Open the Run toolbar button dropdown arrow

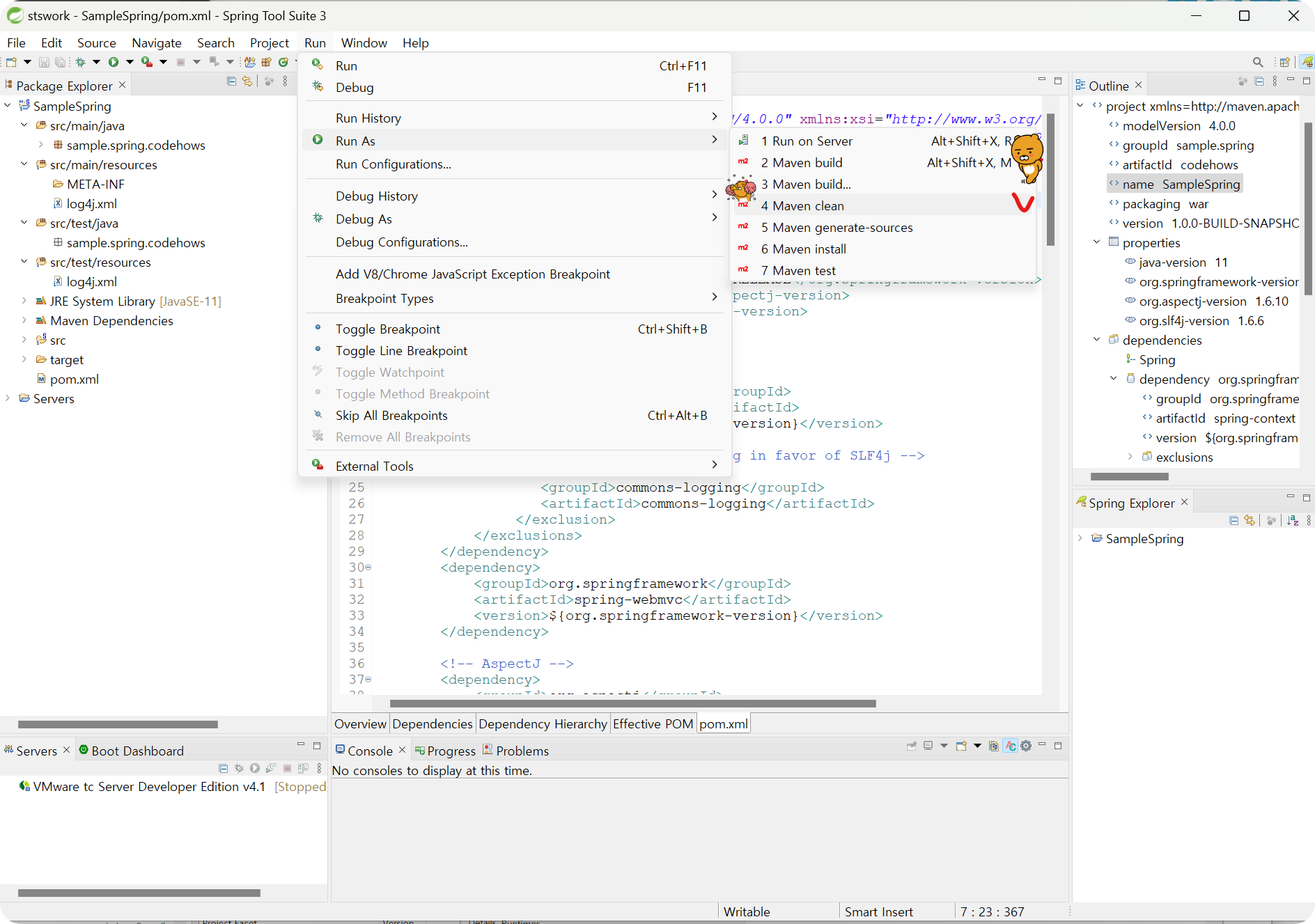130,62
